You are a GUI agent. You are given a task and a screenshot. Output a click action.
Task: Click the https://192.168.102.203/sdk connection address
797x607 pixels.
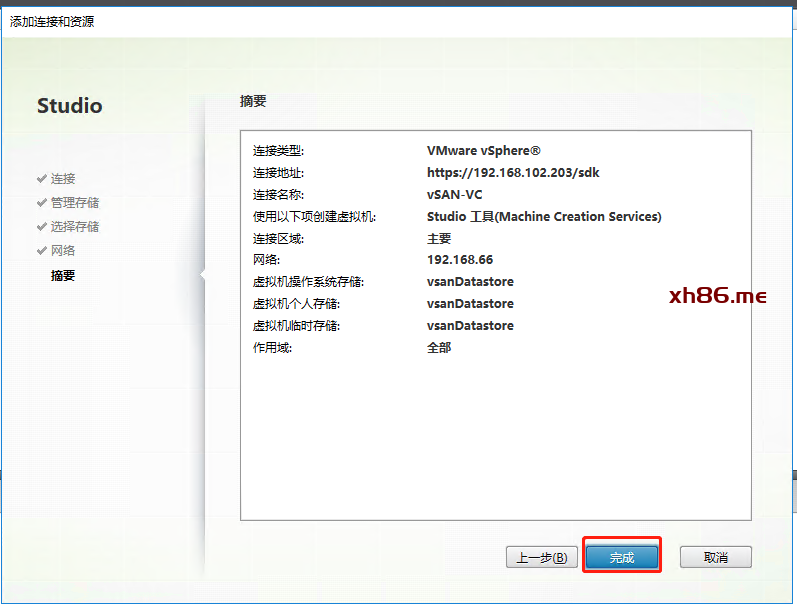513,172
